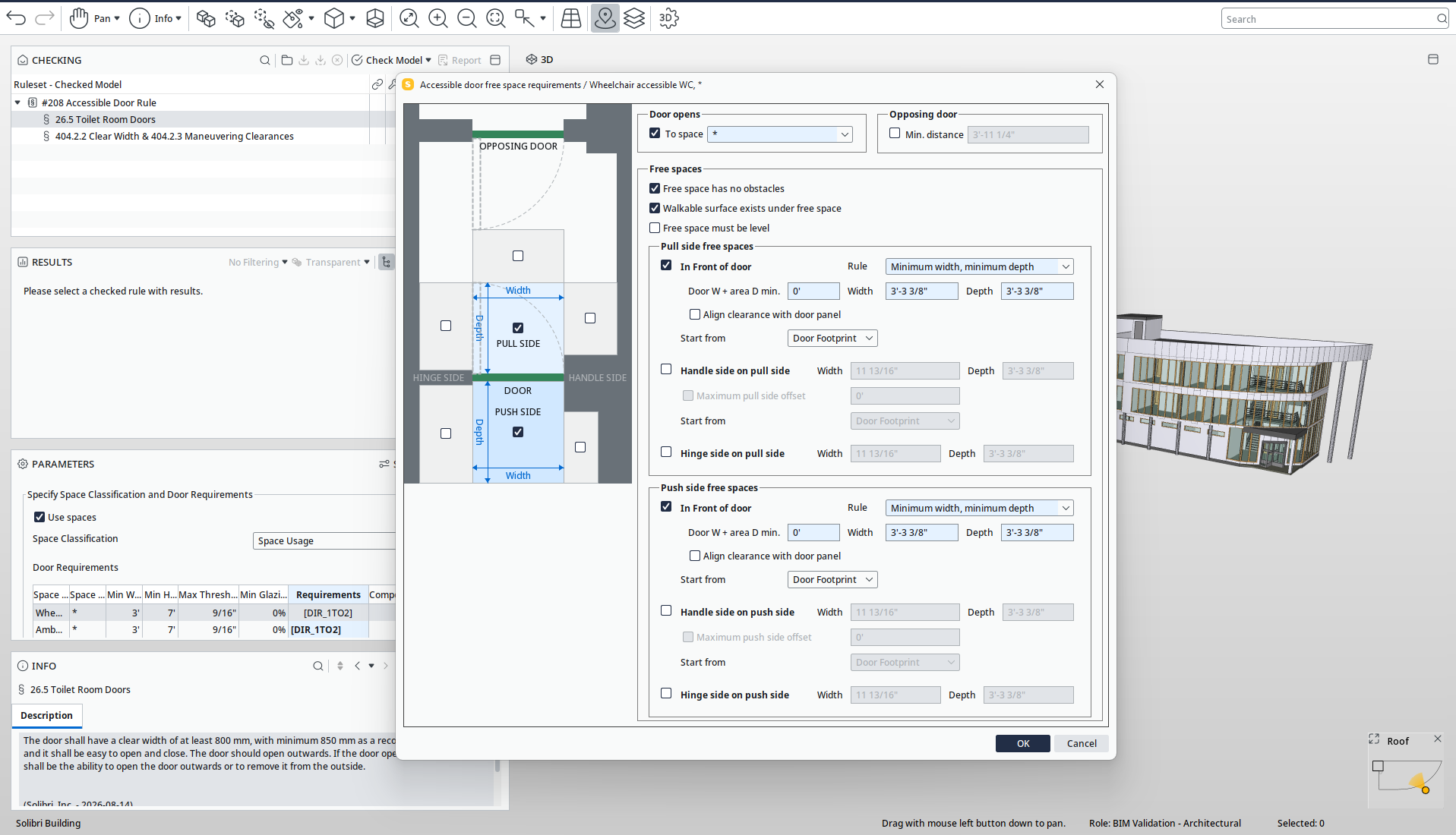The width and height of the screenshot is (1456, 835).
Task: Click the floor plan grid icon
Action: [x=571, y=18]
